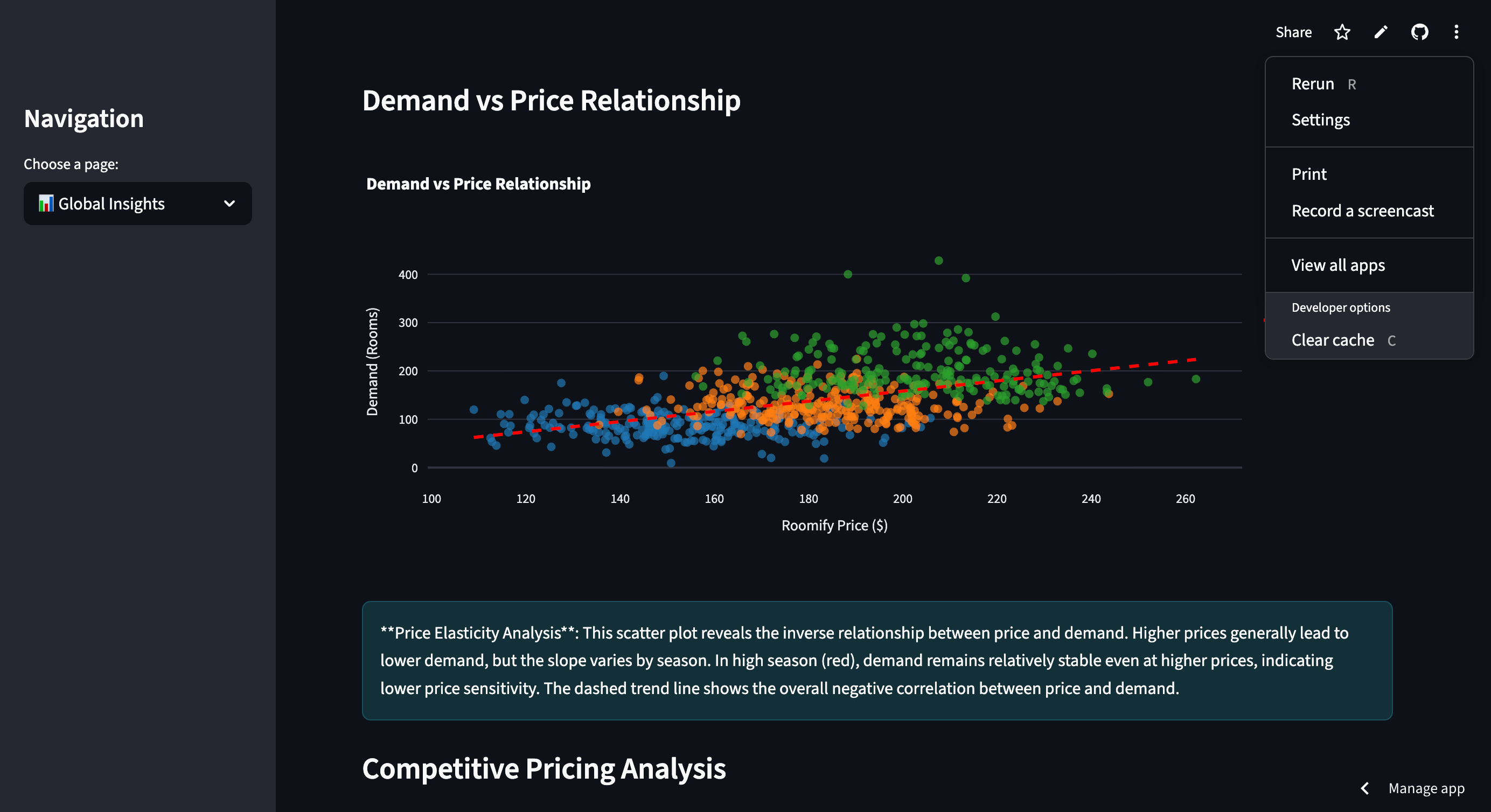Click the Manage app button

(x=1426, y=788)
